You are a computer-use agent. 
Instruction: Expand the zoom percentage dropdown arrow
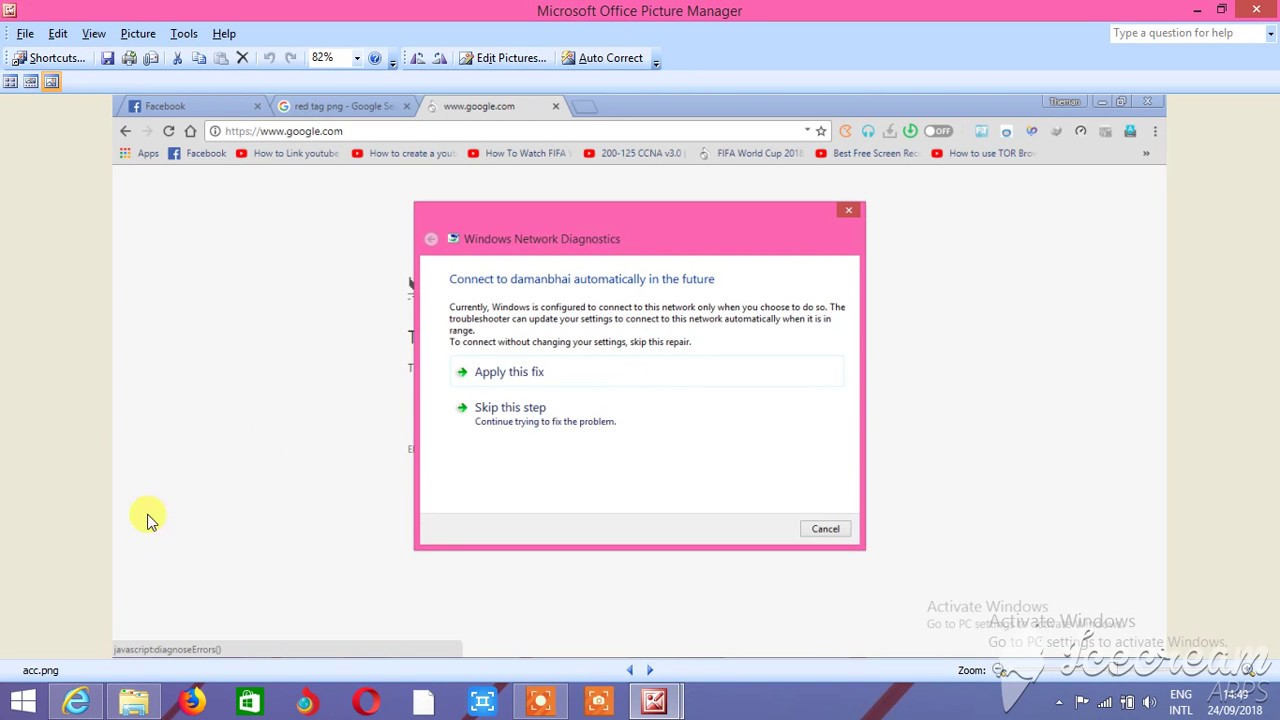[x=357, y=58]
